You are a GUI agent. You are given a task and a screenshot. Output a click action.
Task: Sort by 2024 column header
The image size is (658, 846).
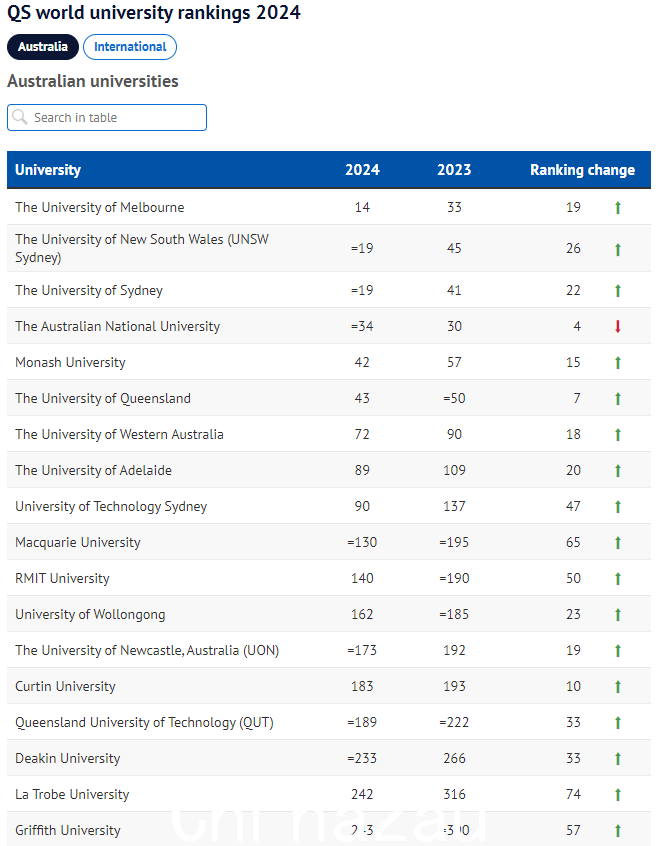(x=362, y=170)
